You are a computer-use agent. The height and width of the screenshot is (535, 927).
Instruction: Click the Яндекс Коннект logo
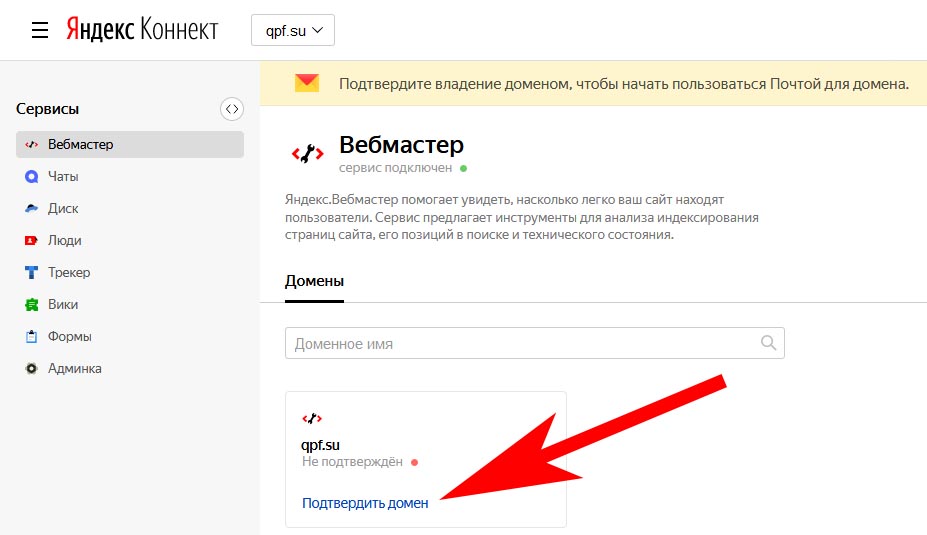coord(142,30)
